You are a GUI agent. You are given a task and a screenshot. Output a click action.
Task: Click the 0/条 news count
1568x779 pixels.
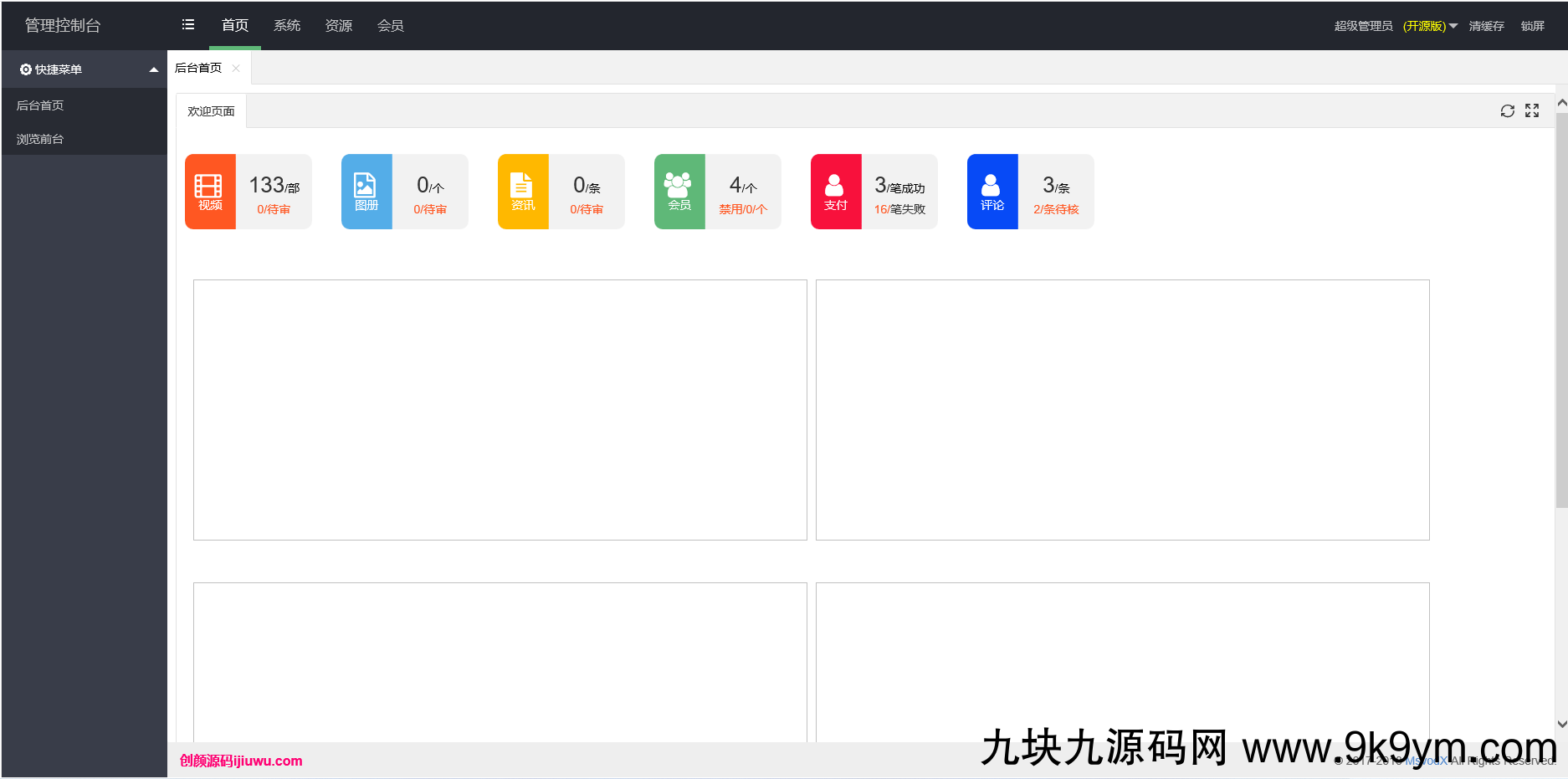click(587, 185)
